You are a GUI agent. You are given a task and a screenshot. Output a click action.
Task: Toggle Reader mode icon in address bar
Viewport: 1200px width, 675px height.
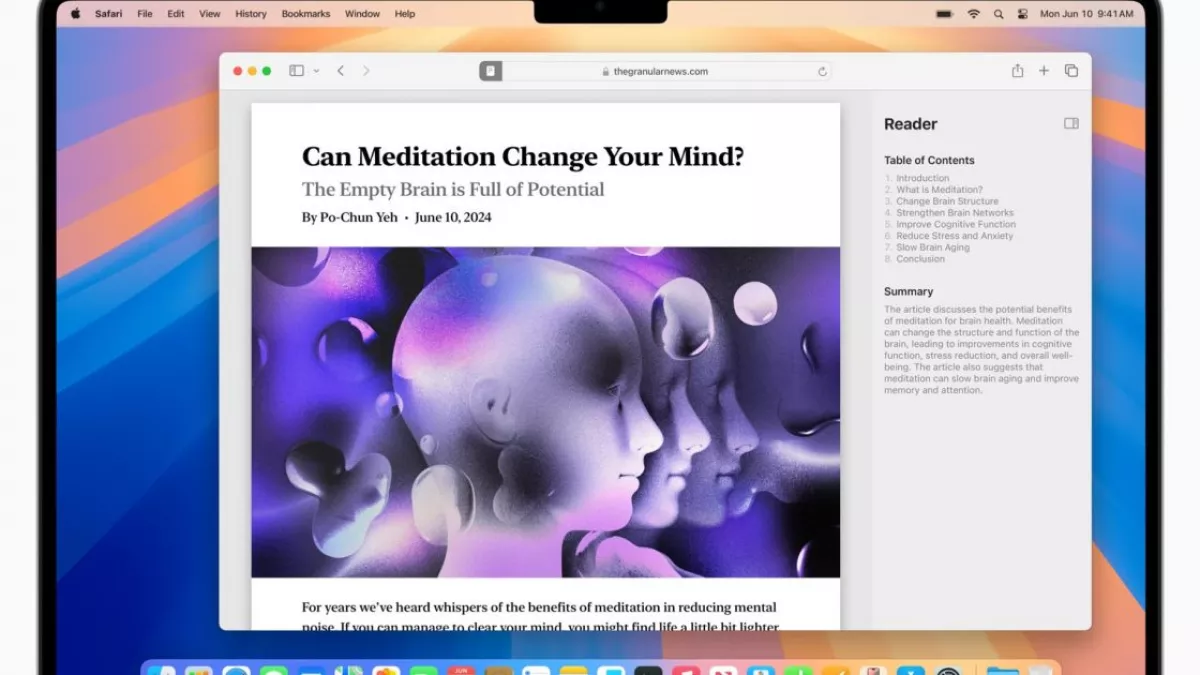coord(490,71)
